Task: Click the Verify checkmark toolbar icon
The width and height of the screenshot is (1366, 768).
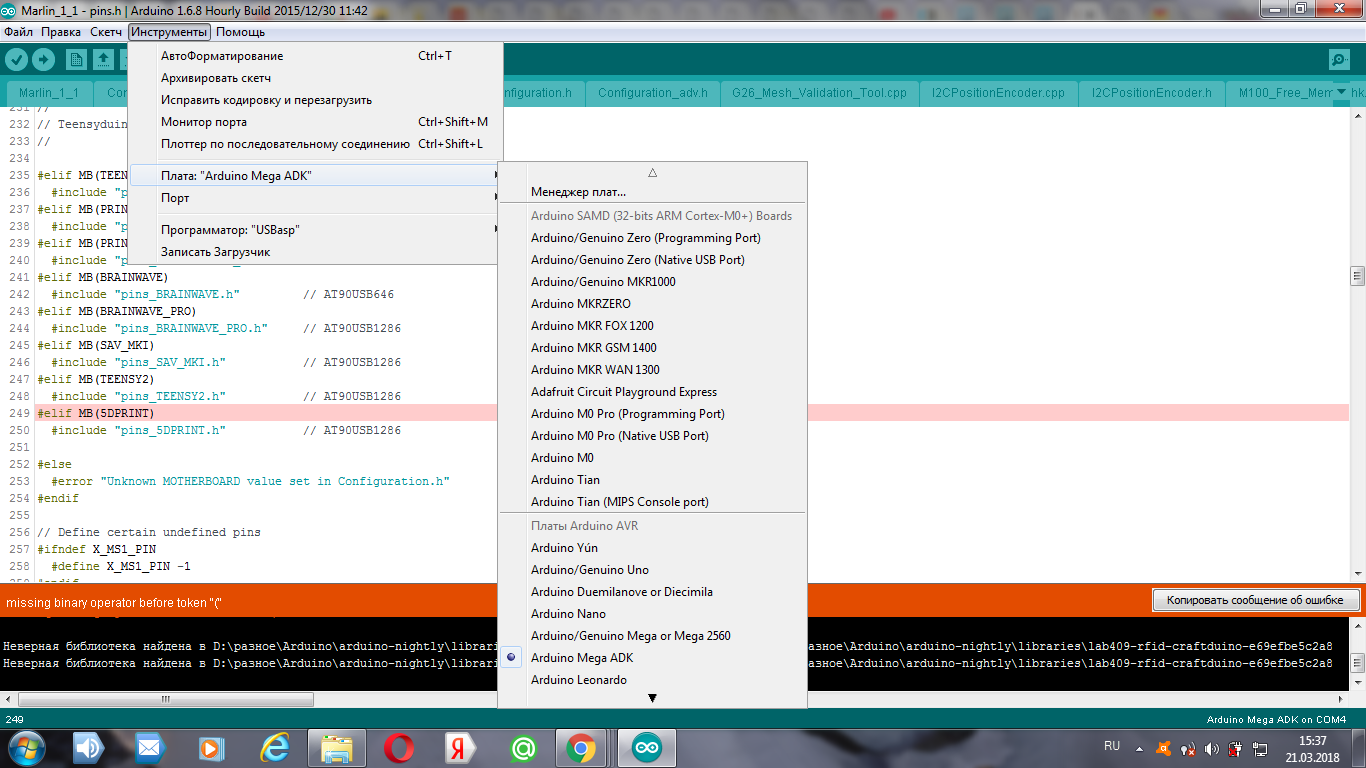Action: [x=17, y=59]
